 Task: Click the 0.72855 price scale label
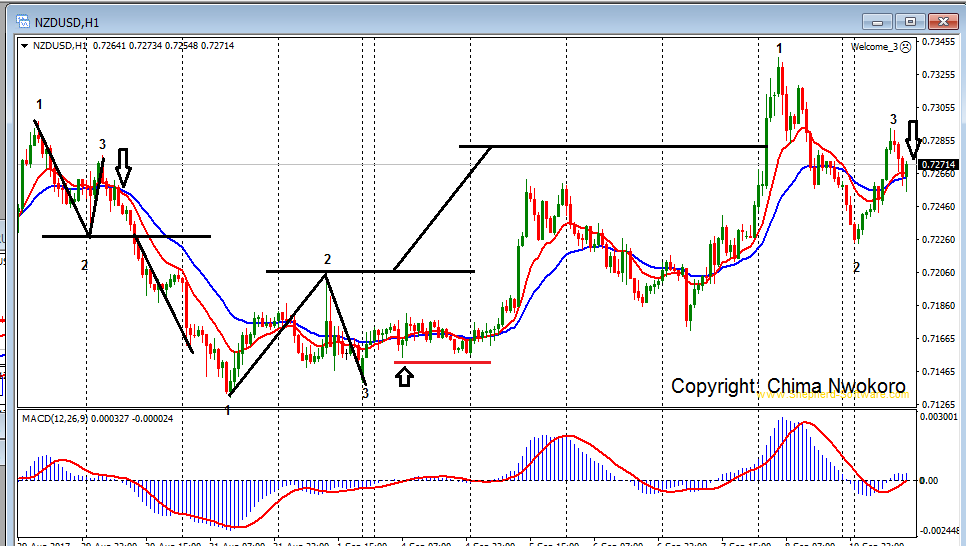(x=938, y=141)
